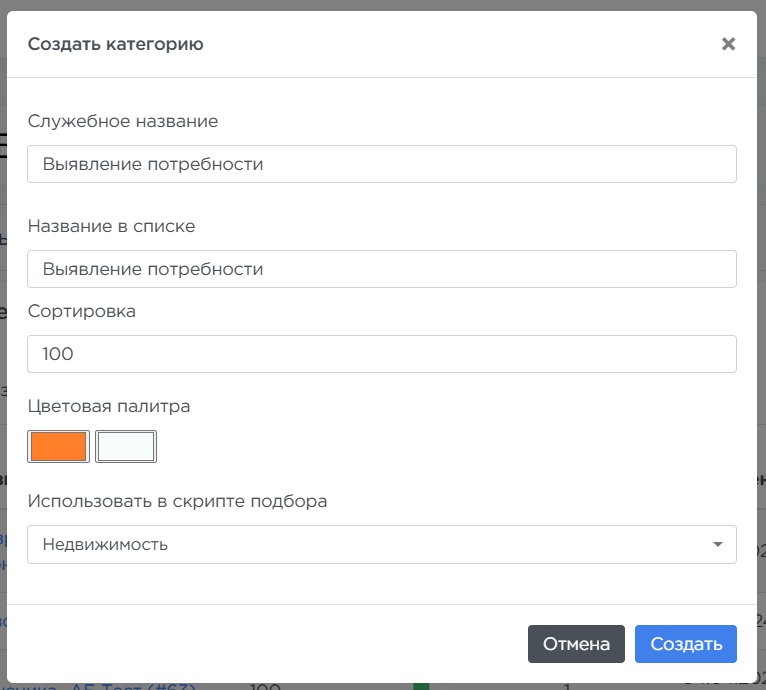Click the 100 value in background table row
Image resolution: width=766 pixels, height=690 pixels.
coord(264,685)
